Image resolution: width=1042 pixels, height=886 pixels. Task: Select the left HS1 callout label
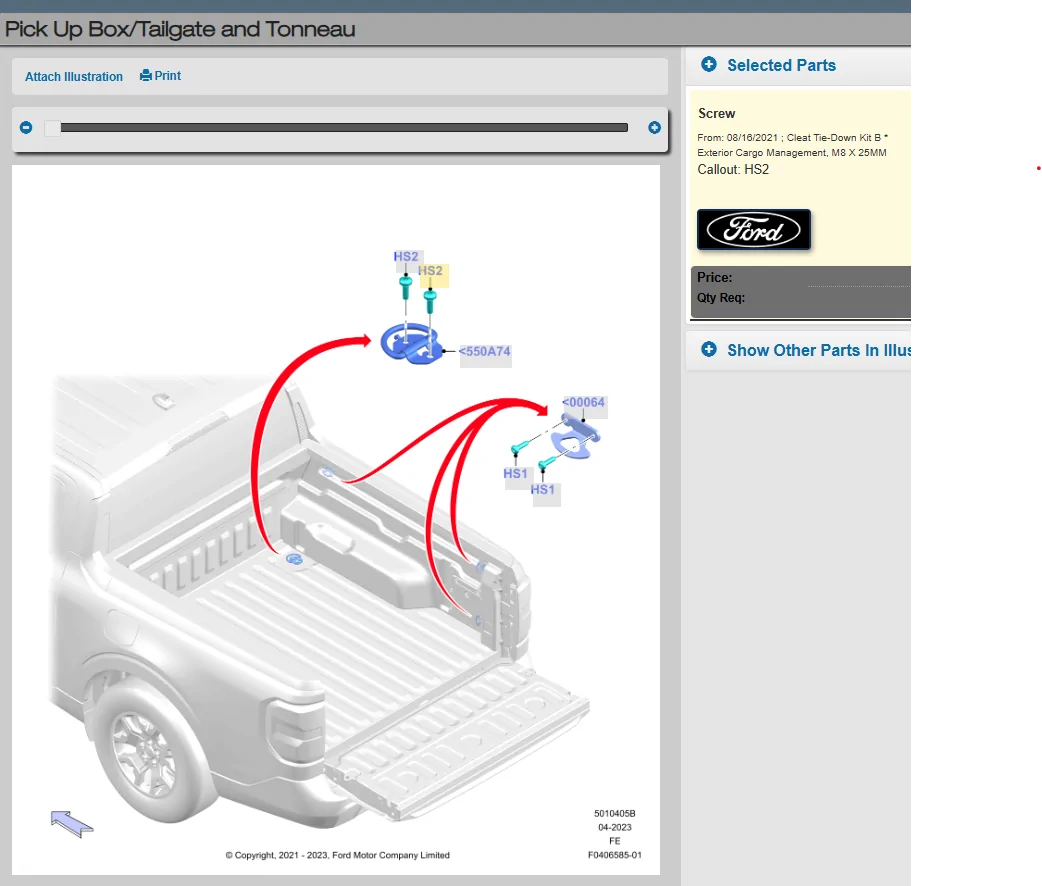pyautogui.click(x=515, y=474)
